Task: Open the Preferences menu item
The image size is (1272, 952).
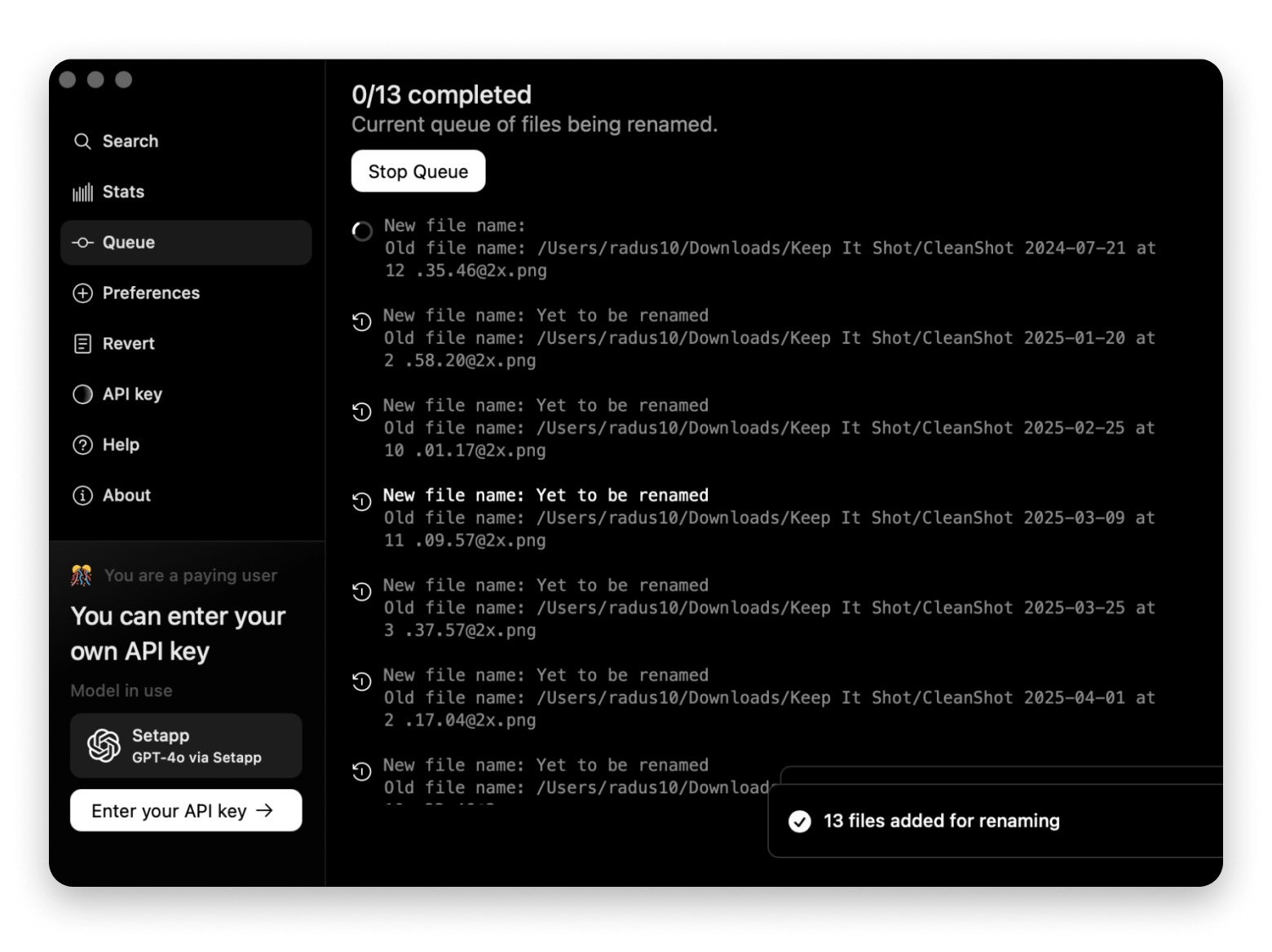Action: (x=151, y=293)
